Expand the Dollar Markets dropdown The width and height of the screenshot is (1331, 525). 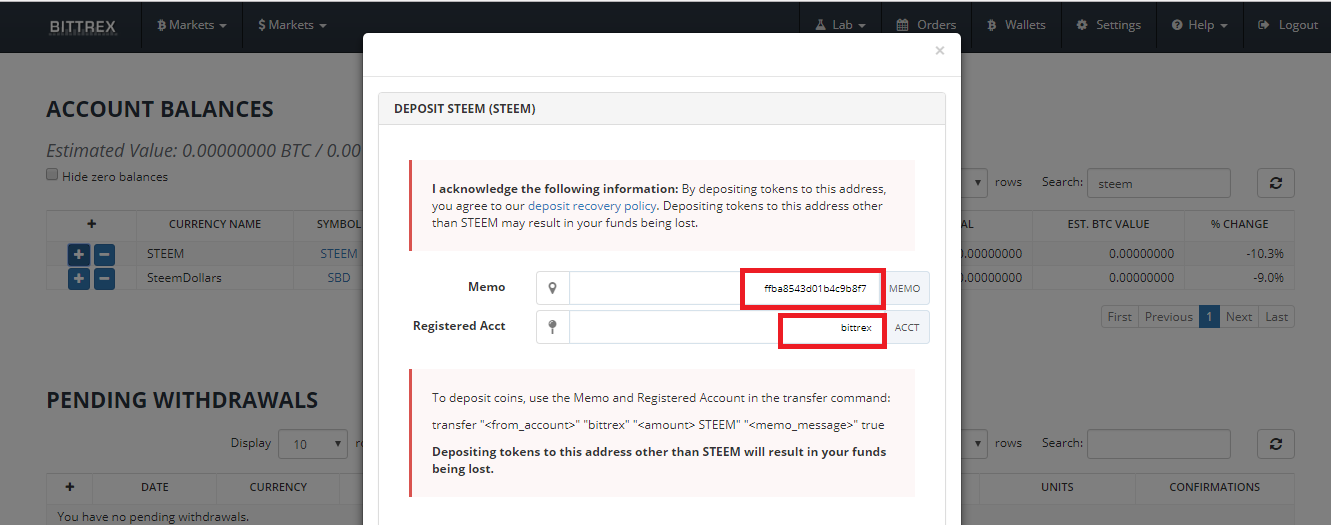292,25
